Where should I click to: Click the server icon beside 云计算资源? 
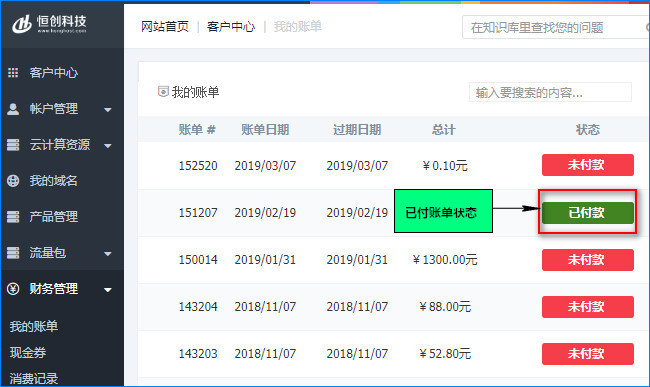coord(13,145)
